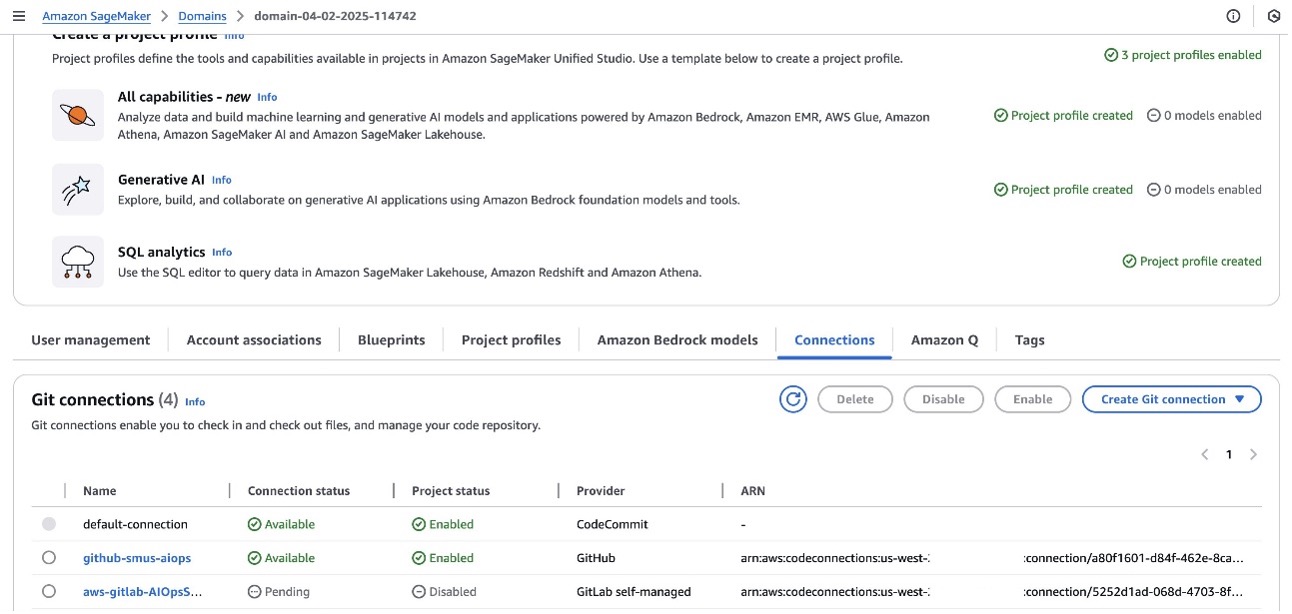Switch to the Account associations tab
The height and width of the screenshot is (614, 1292).
point(254,340)
